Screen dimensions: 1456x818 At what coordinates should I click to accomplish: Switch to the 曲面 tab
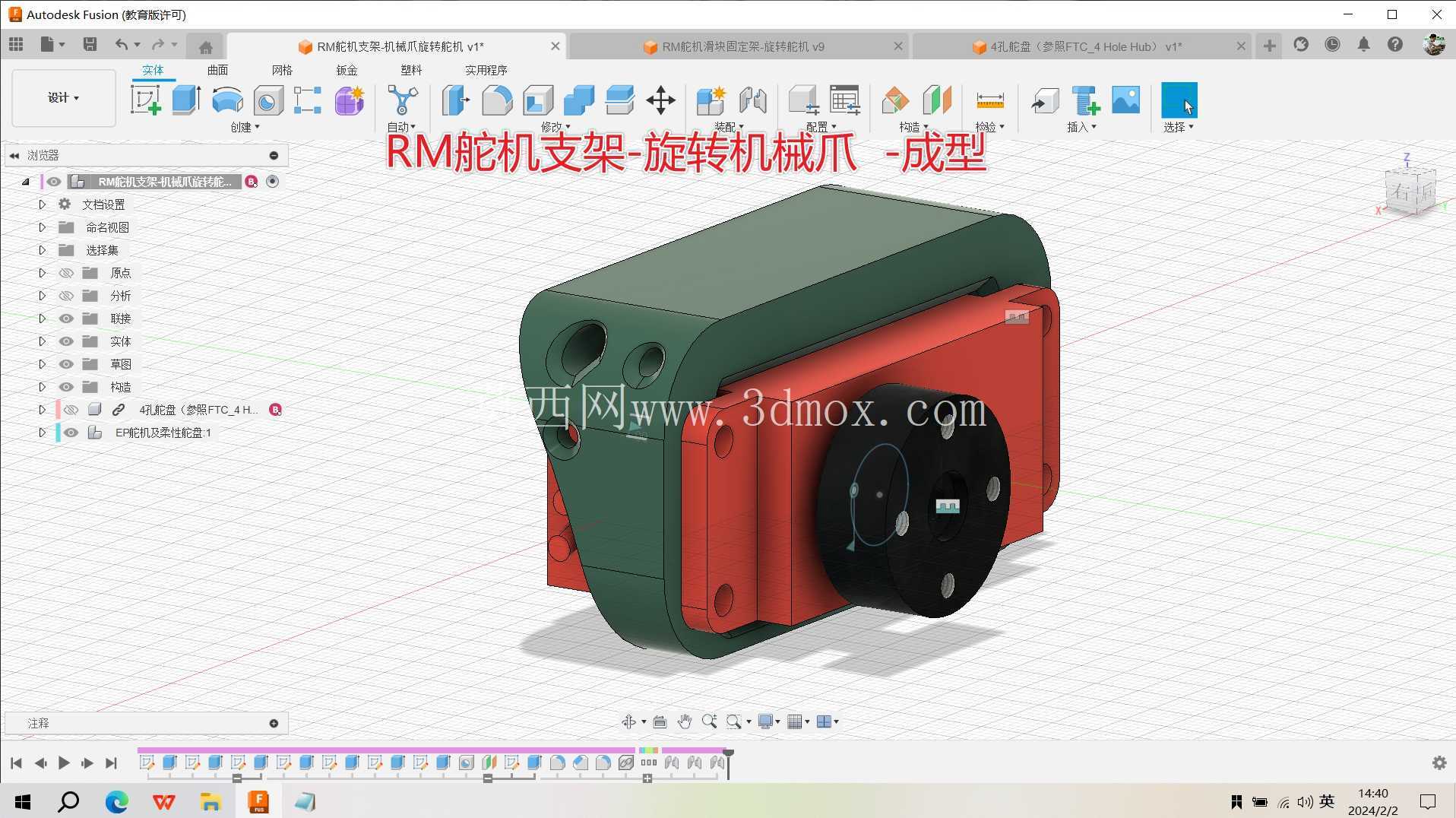tap(217, 70)
